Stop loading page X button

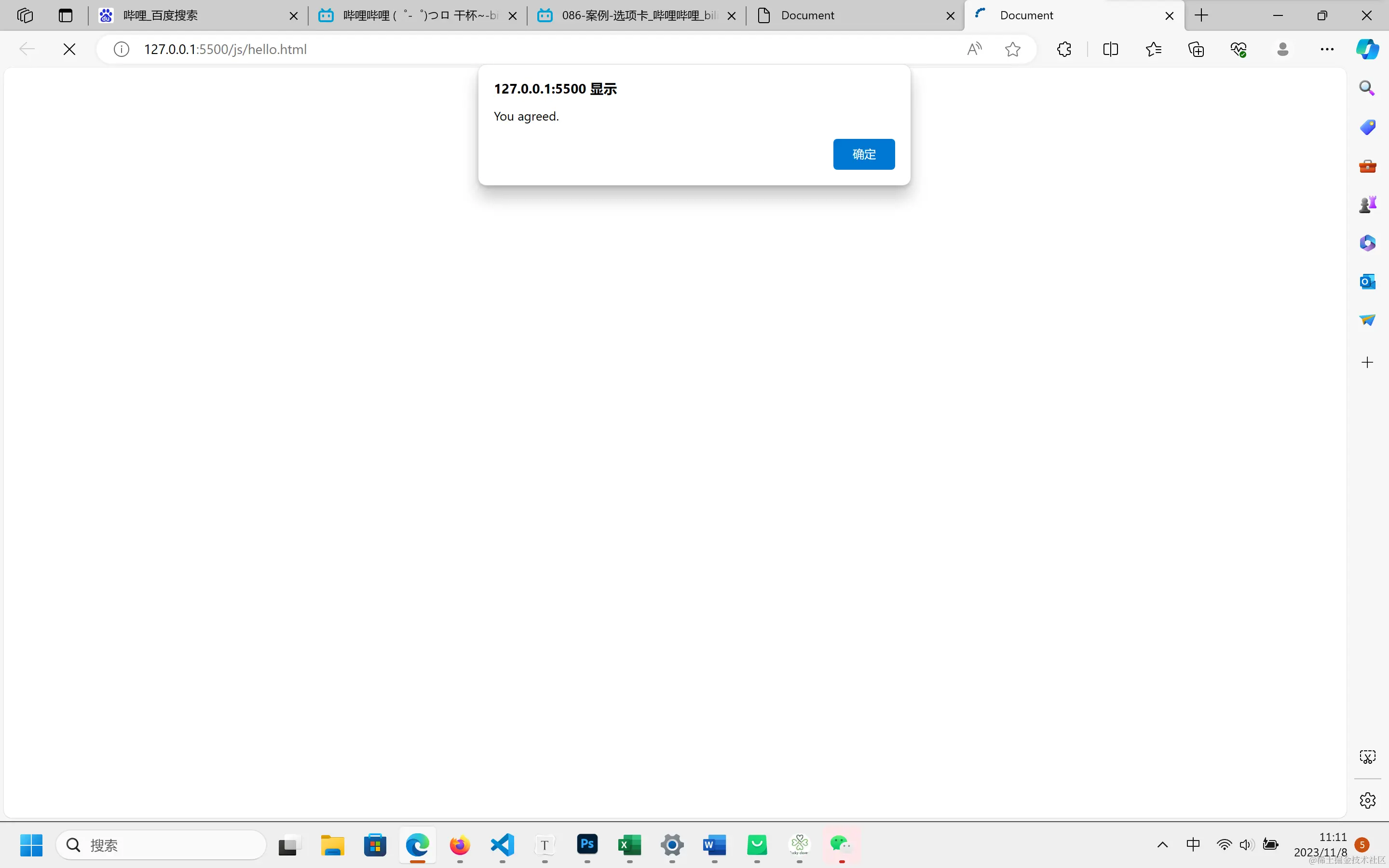(x=69, y=49)
